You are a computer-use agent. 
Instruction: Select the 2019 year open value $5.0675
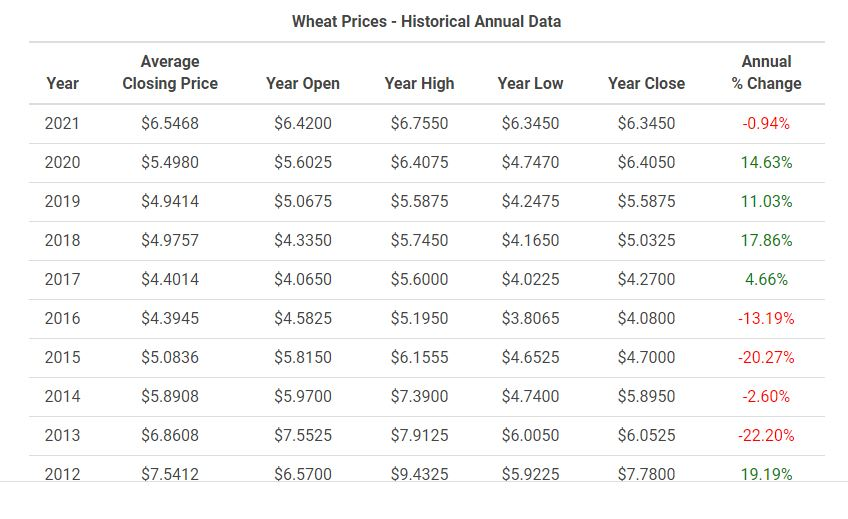(x=303, y=202)
